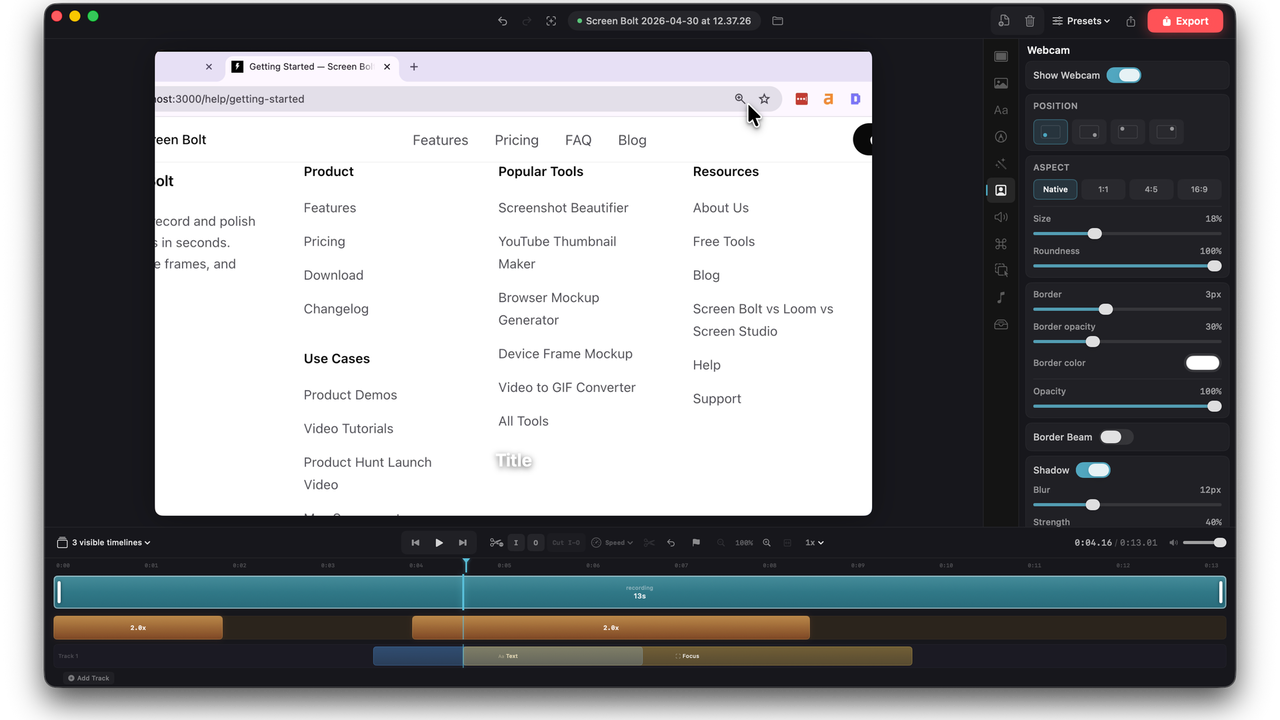Add a flag marker on the timeline

[697, 543]
